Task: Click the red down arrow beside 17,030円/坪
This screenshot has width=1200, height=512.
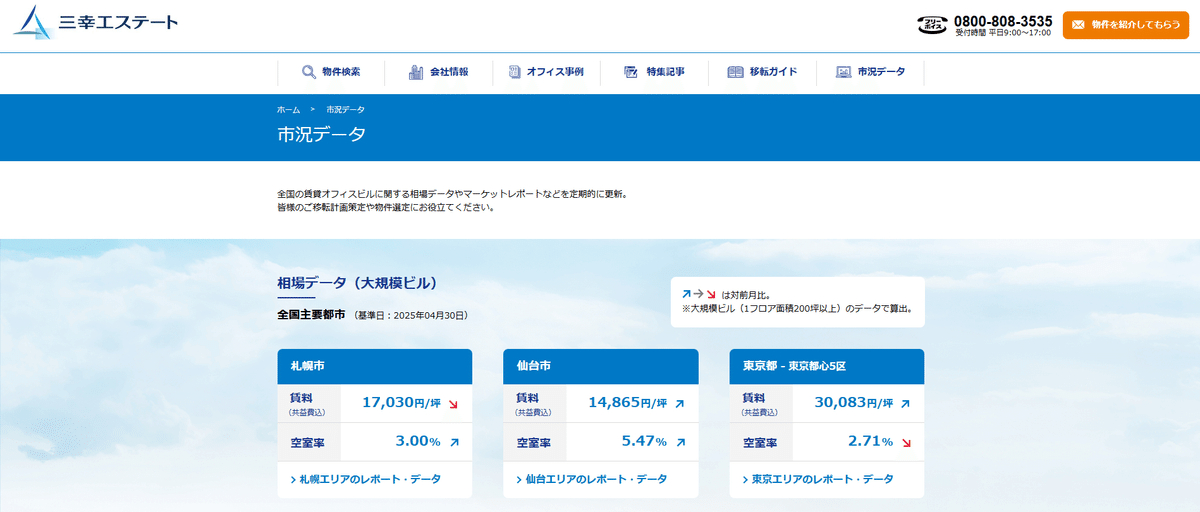Action: pyautogui.click(x=453, y=404)
